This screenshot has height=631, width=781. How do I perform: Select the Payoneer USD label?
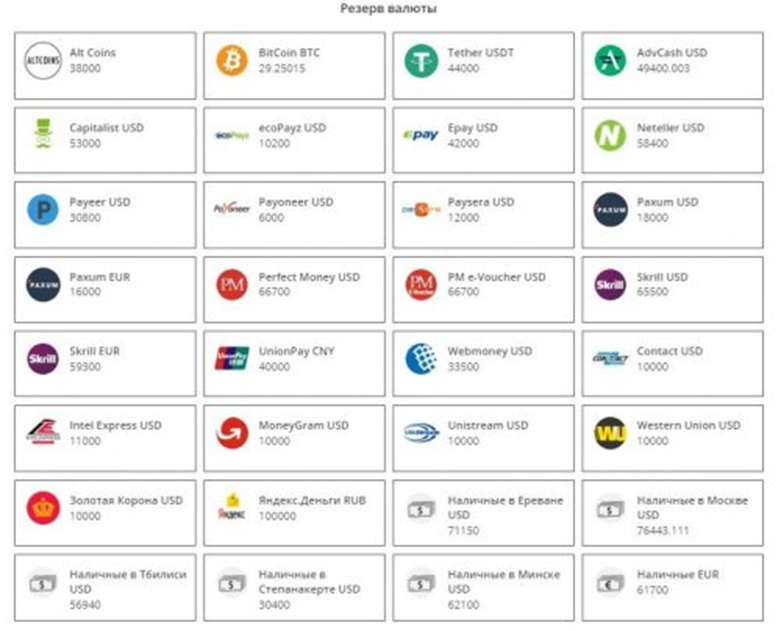296,202
